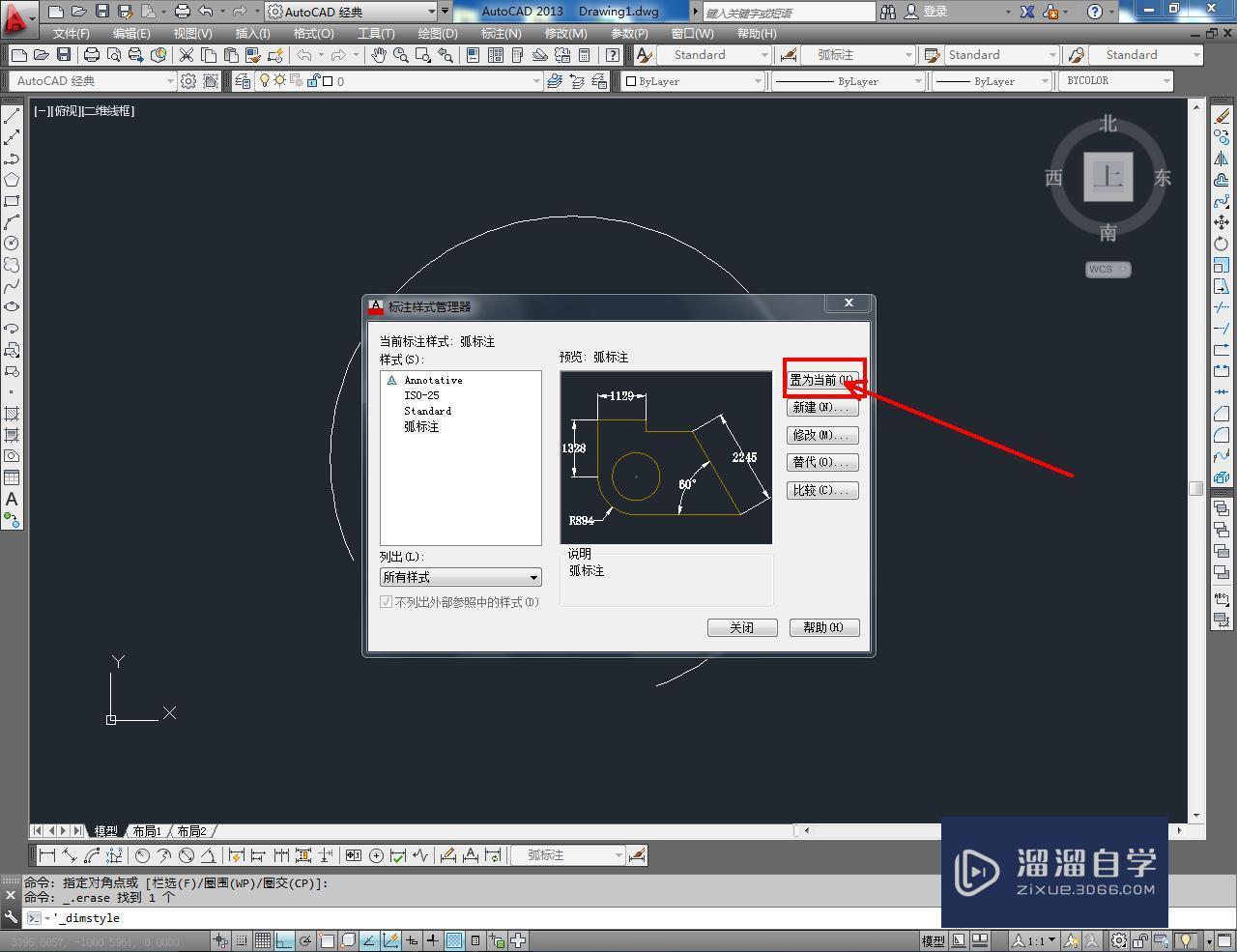Click the text style icon before Standard
The height and width of the screenshot is (952, 1237).
pyautogui.click(x=643, y=55)
